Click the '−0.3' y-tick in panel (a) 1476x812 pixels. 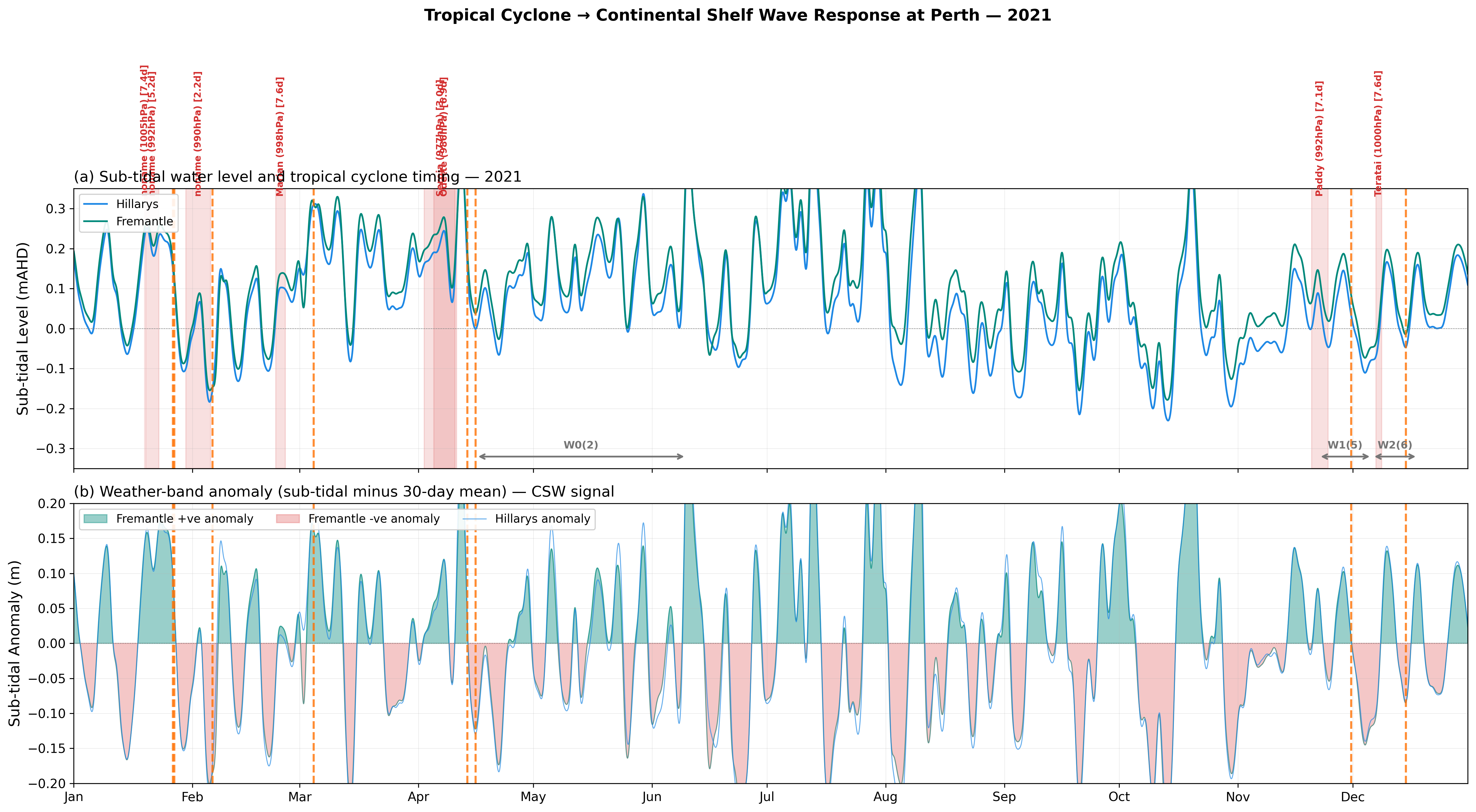(50, 449)
